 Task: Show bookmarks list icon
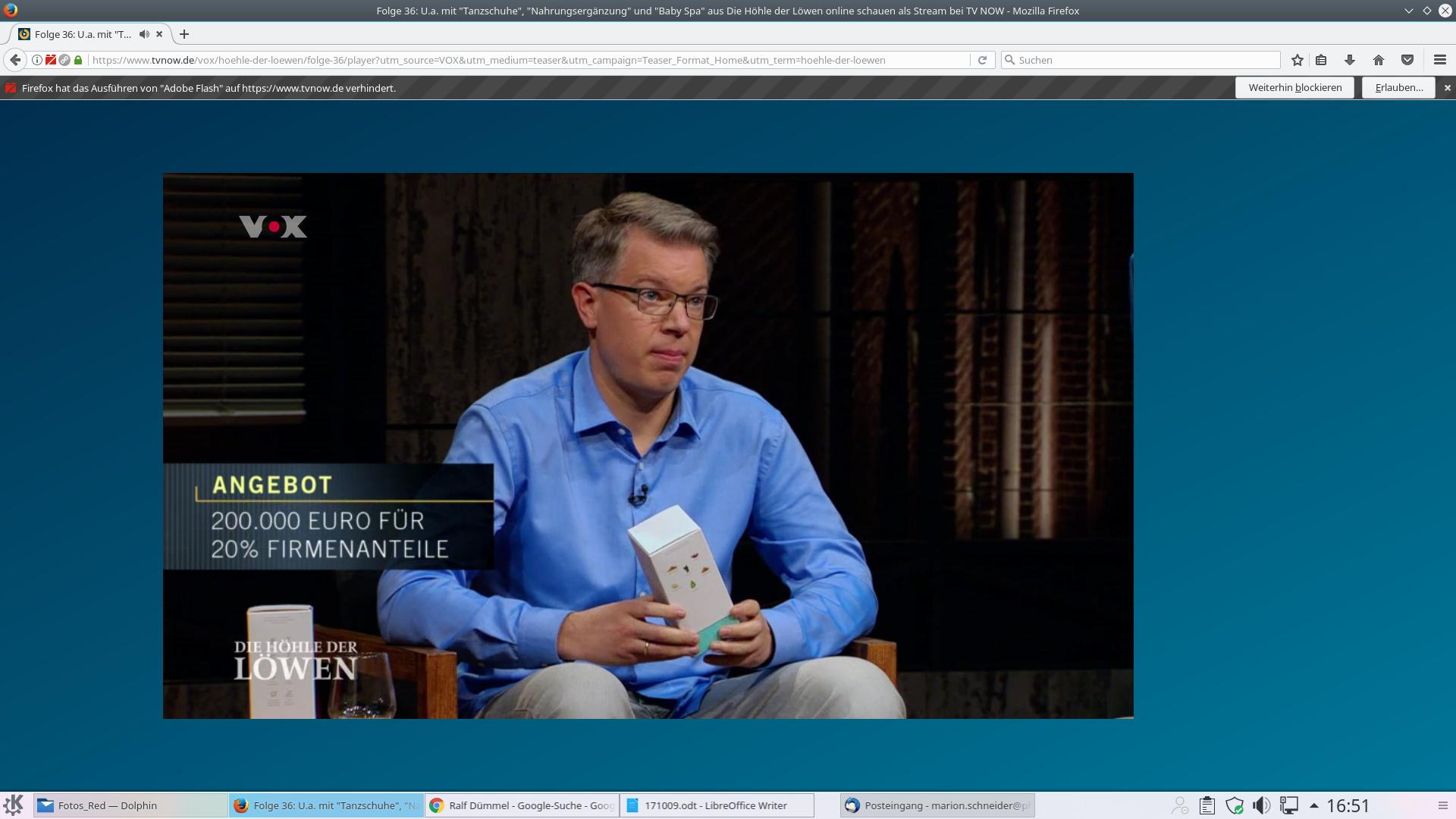click(x=1321, y=60)
